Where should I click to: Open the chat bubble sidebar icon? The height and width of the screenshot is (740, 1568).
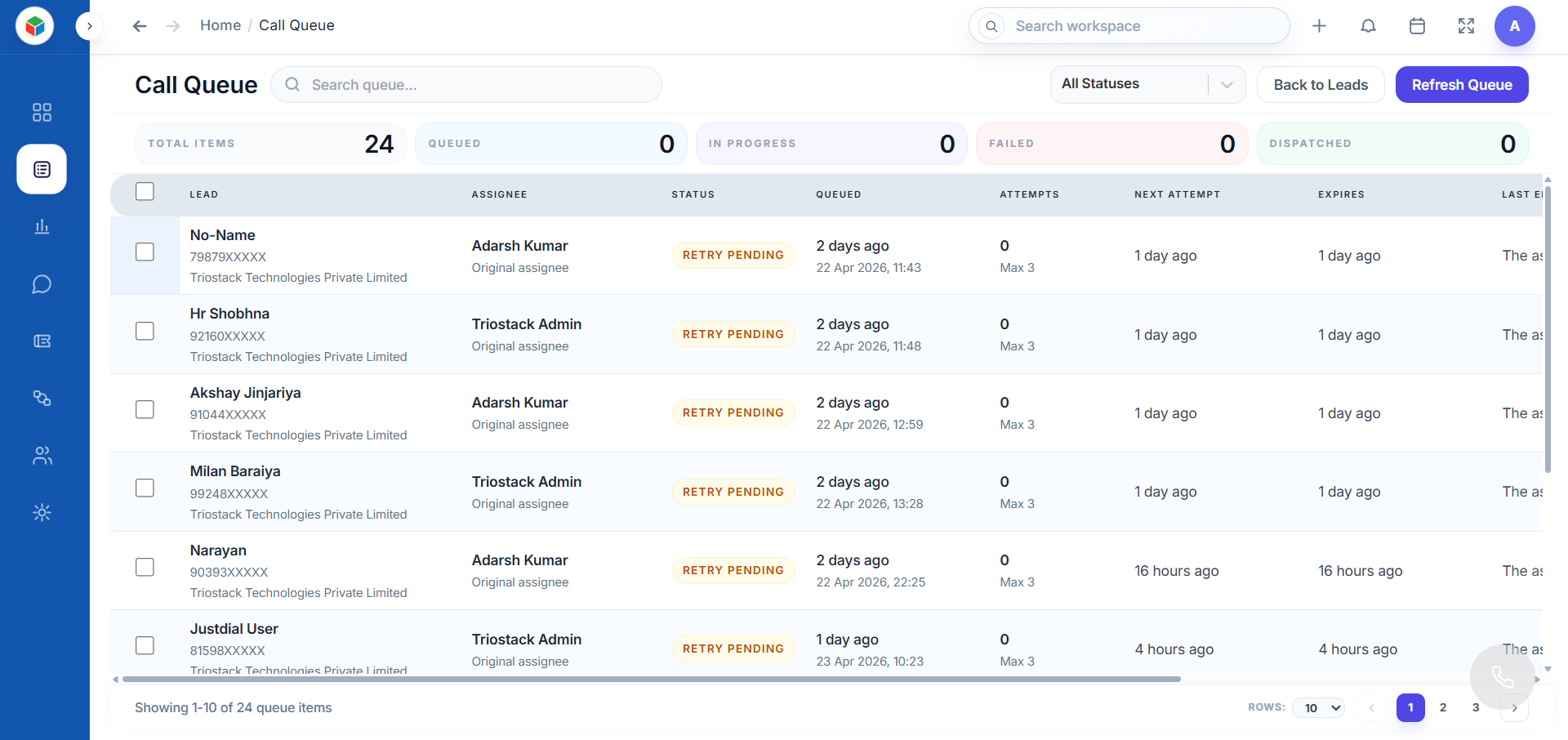[42, 284]
